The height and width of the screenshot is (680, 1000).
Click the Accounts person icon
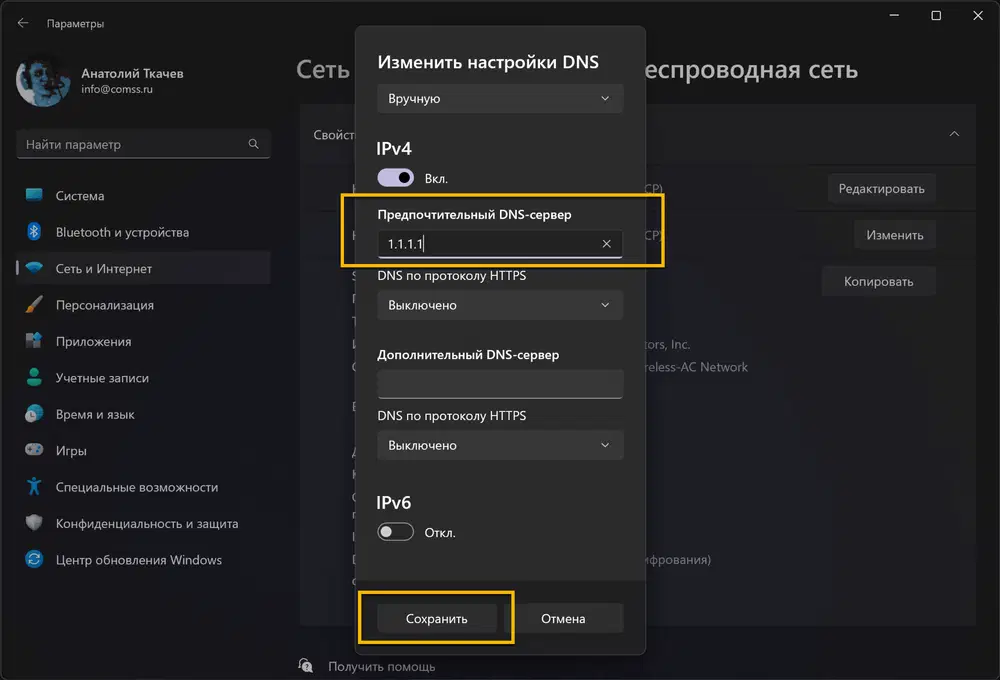click(x=35, y=378)
